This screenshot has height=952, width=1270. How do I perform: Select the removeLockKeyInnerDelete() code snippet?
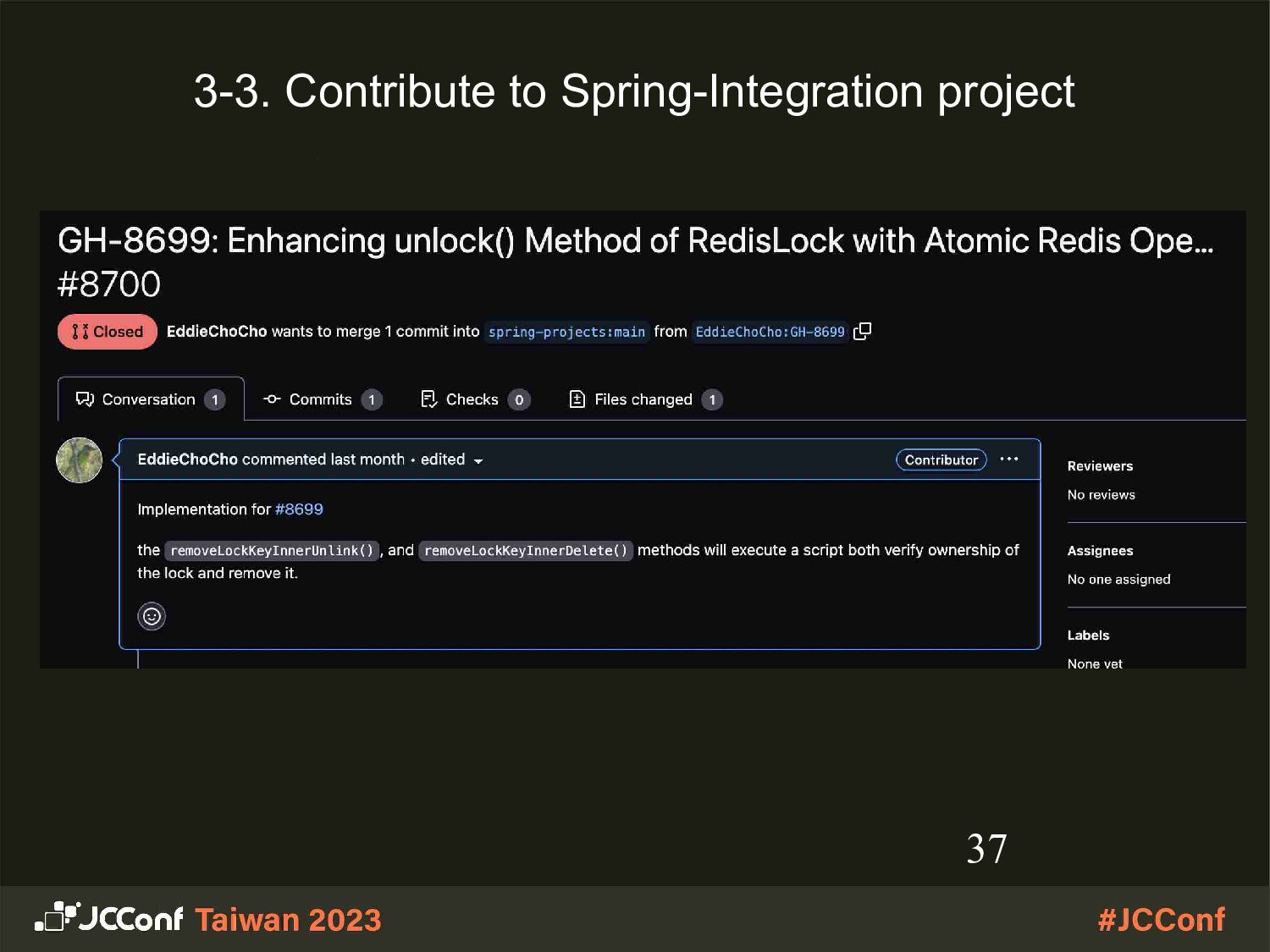[x=526, y=551]
